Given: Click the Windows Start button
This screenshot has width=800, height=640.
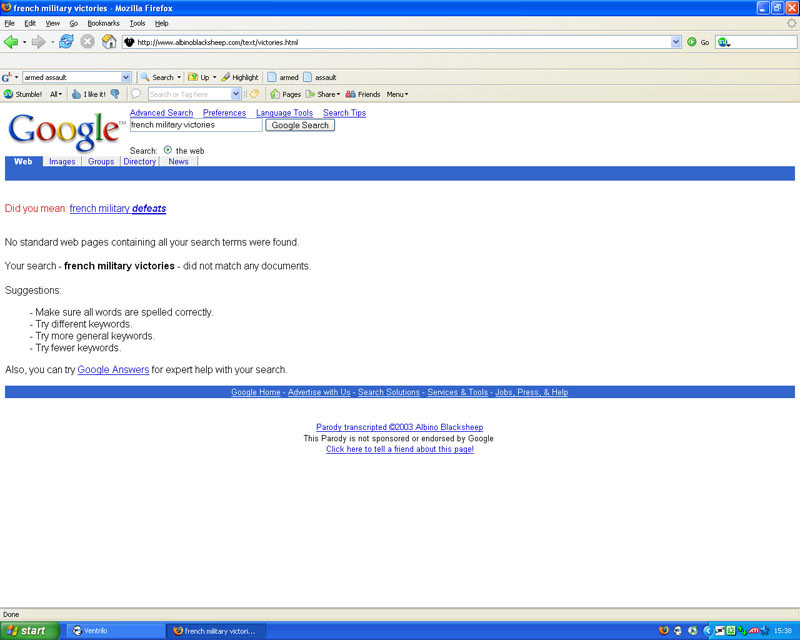Looking at the screenshot, I should click(x=30, y=631).
